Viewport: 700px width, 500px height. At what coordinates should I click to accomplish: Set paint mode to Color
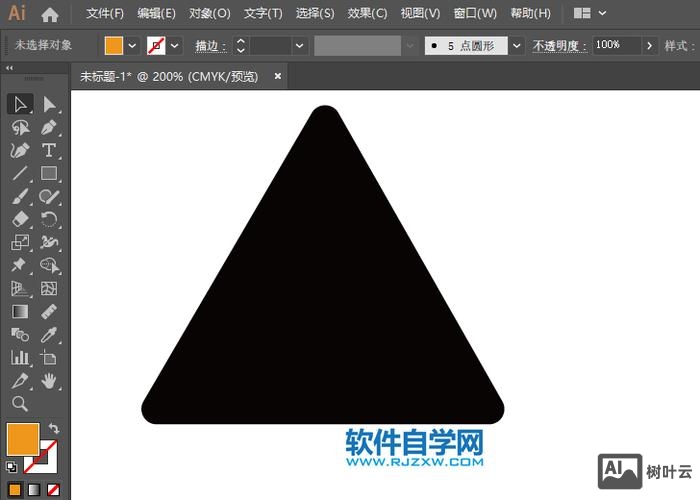click(15, 490)
